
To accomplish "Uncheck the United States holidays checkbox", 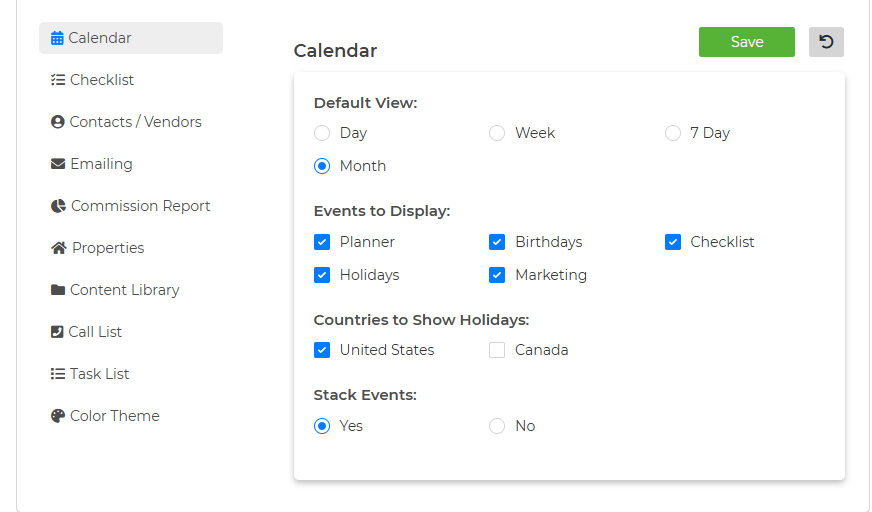I will [322, 350].
